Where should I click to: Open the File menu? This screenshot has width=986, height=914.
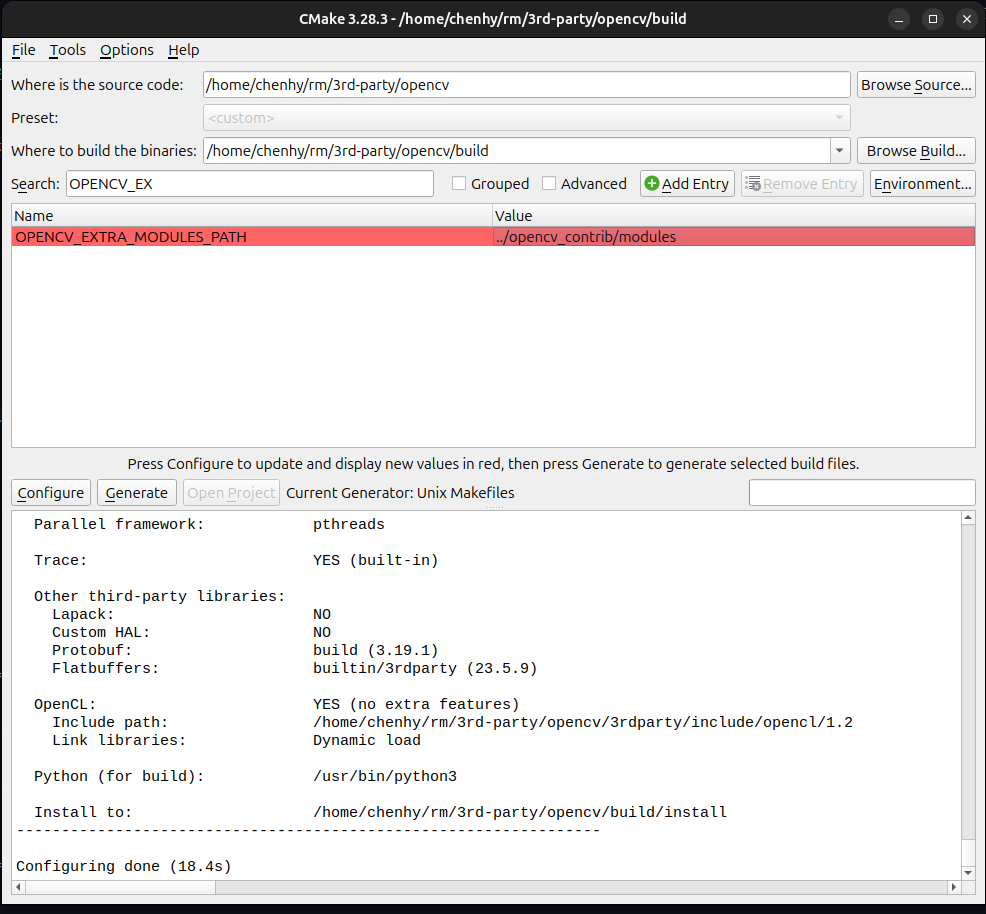(x=23, y=50)
